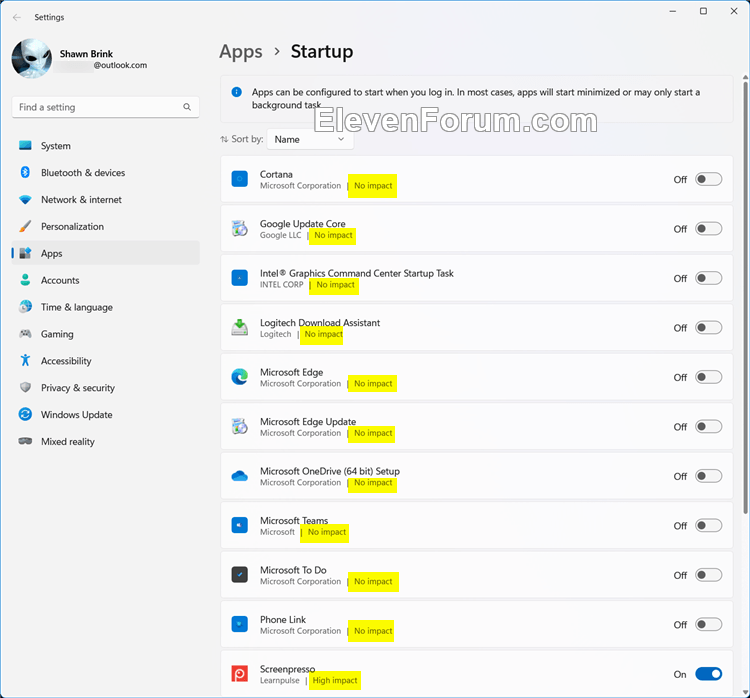This screenshot has height=698, width=750.
Task: Open Time & language settings
Action: (x=105, y=307)
